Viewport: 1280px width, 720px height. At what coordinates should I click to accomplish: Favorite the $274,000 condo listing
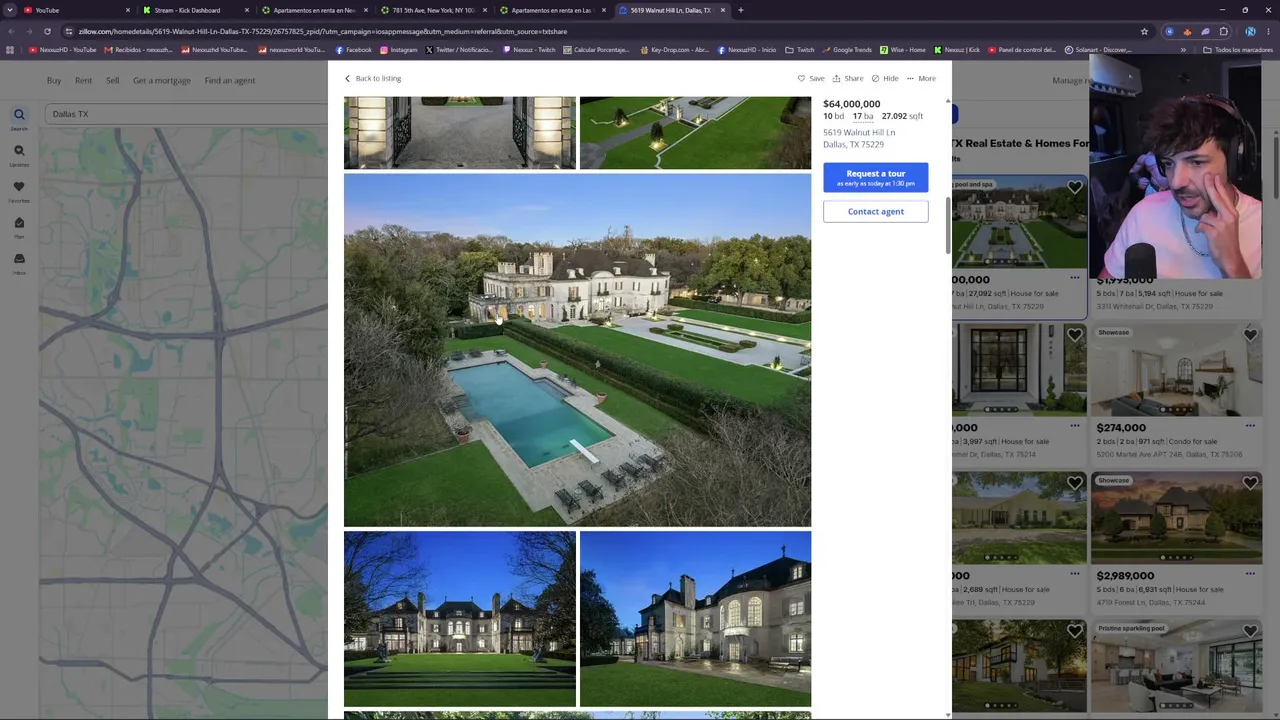pos(1250,335)
